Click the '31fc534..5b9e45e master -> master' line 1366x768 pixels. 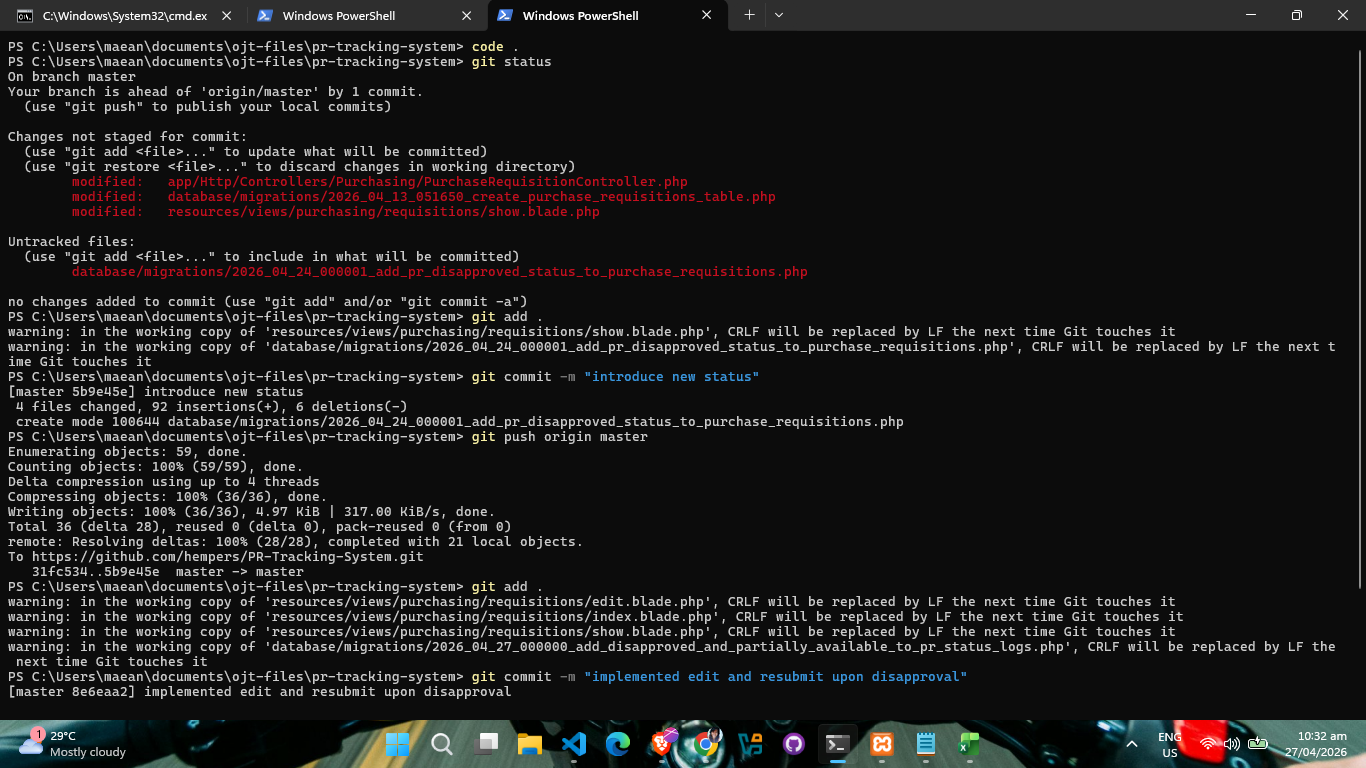pyautogui.click(x=168, y=572)
